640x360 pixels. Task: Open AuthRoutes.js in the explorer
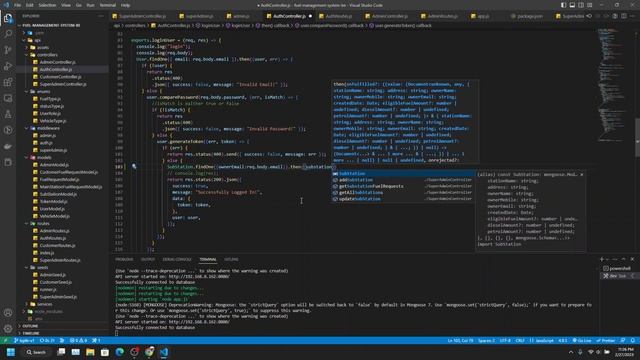53,238
